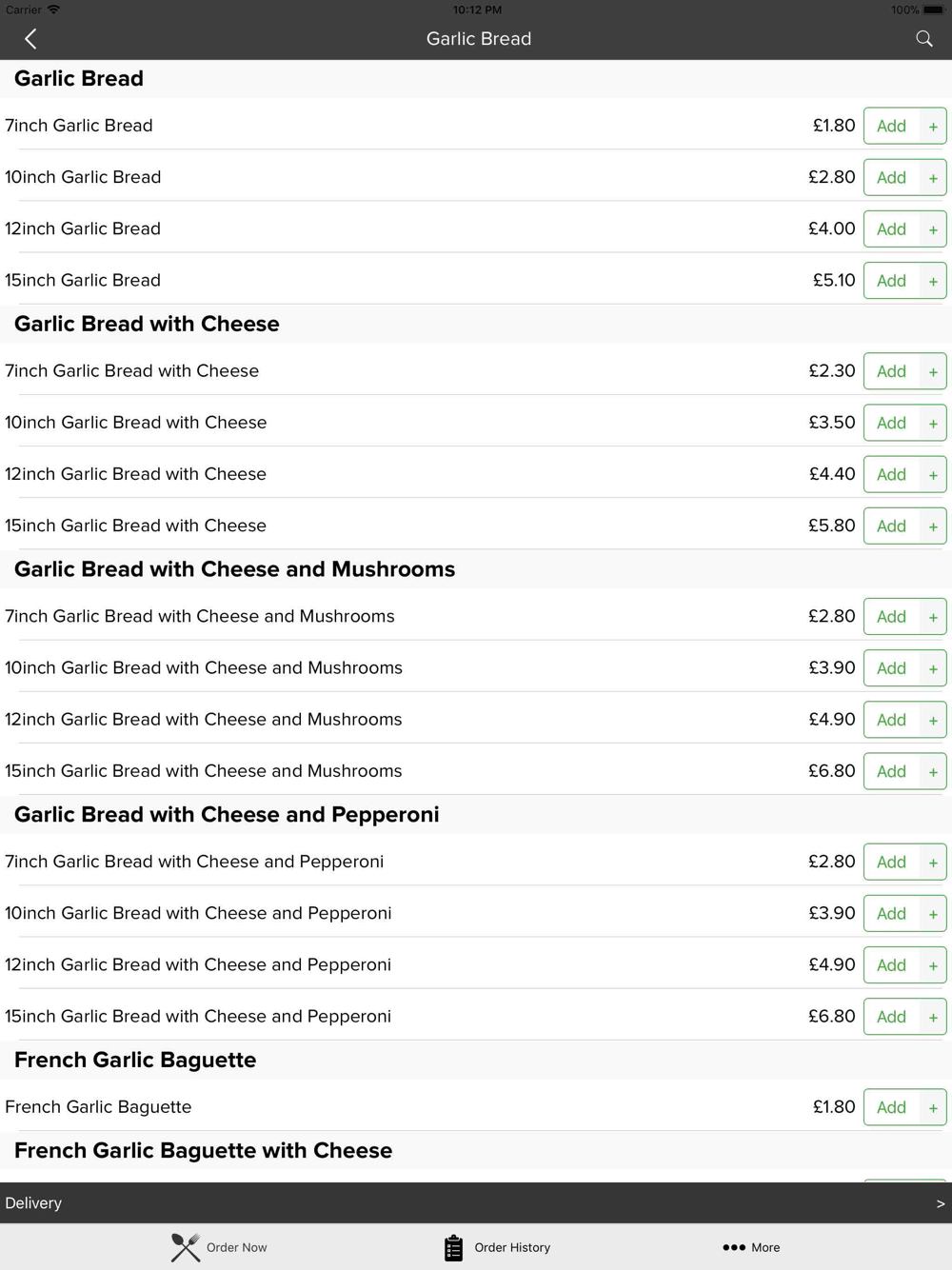Click plus icon for 7inch Garlic Bread
This screenshot has width=952, height=1270.
pyautogui.click(x=933, y=126)
